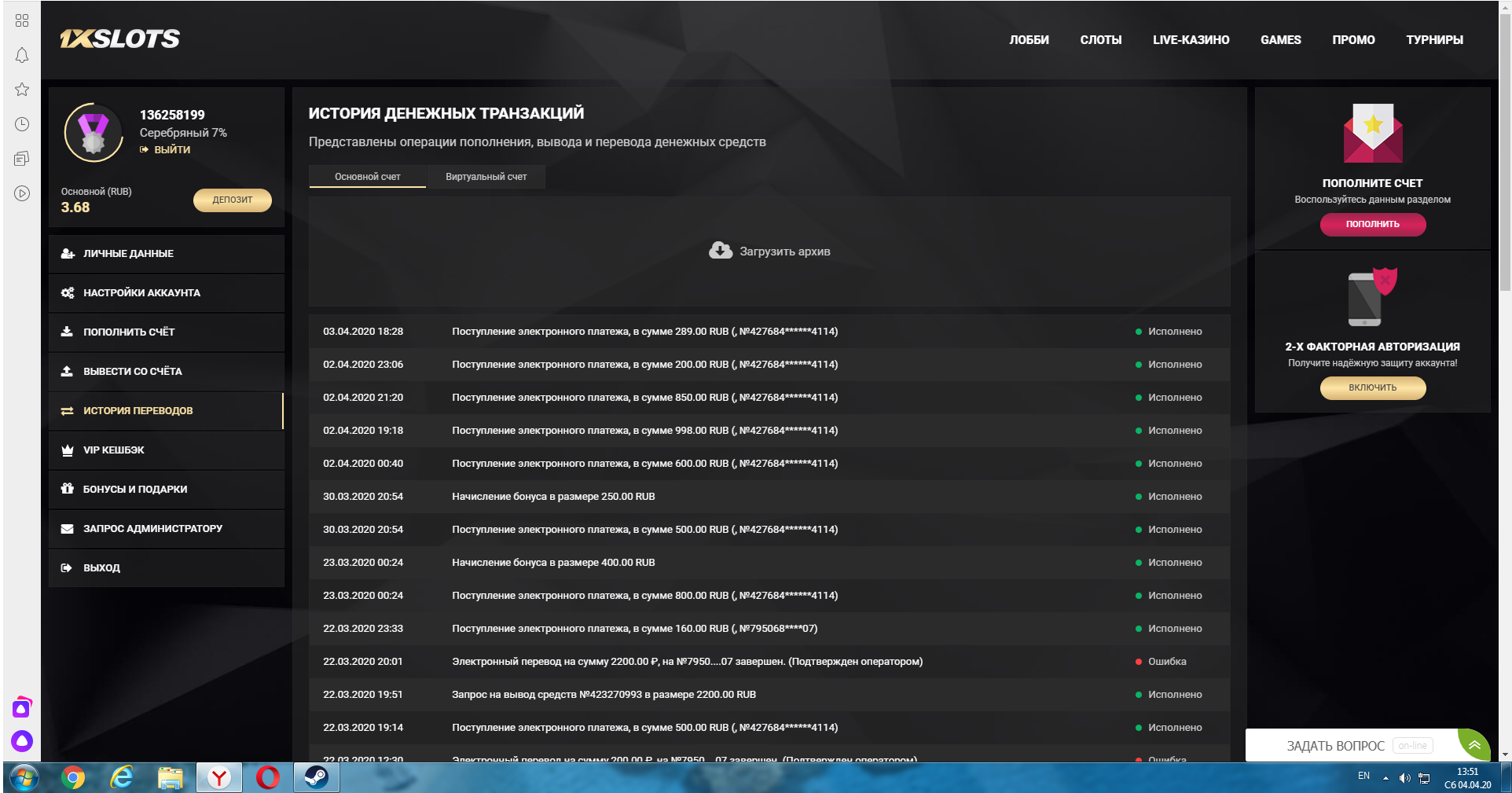Open НАСТРОЙКИ АККАУНТА menu item

pos(167,293)
